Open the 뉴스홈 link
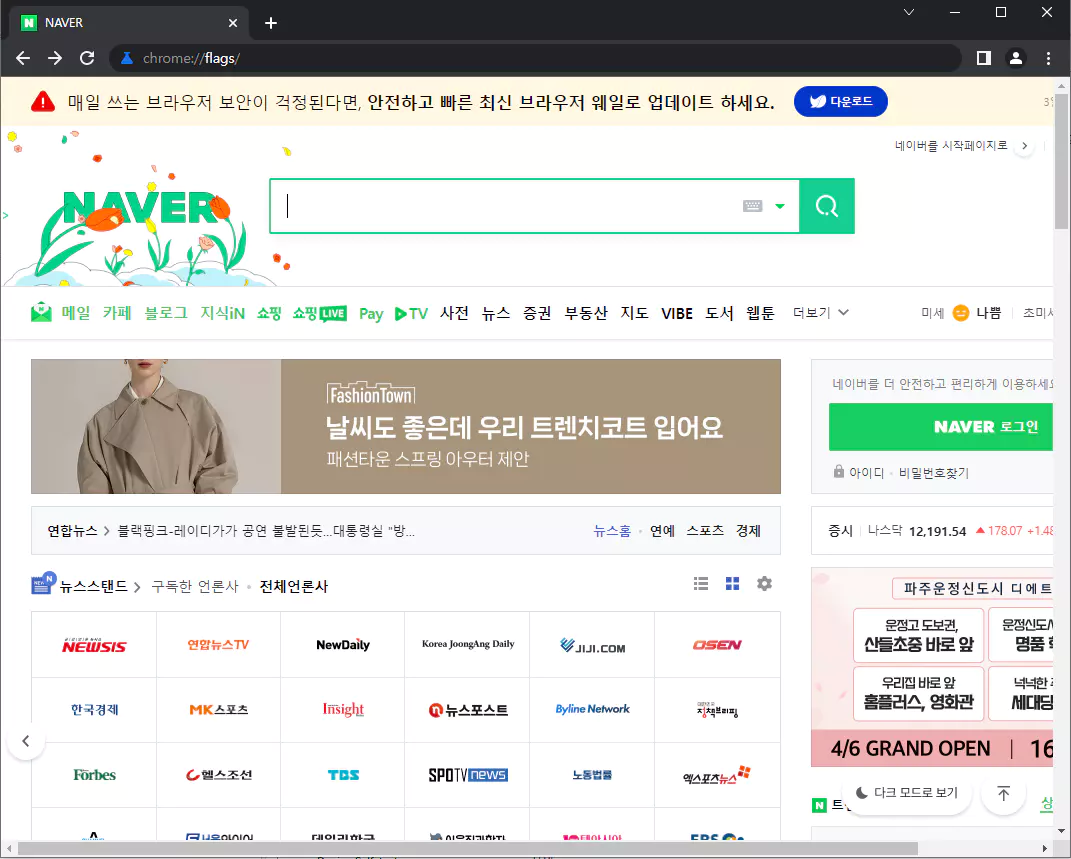Screen dimensions: 1071x859 tap(612, 531)
